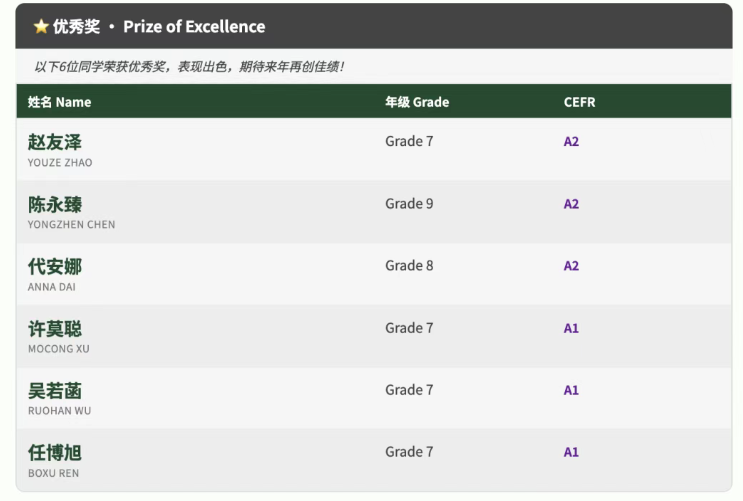The height and width of the screenshot is (501, 743).
Task: Click RUOHAN WU pinyin text
Action: pyautogui.click(x=59, y=411)
